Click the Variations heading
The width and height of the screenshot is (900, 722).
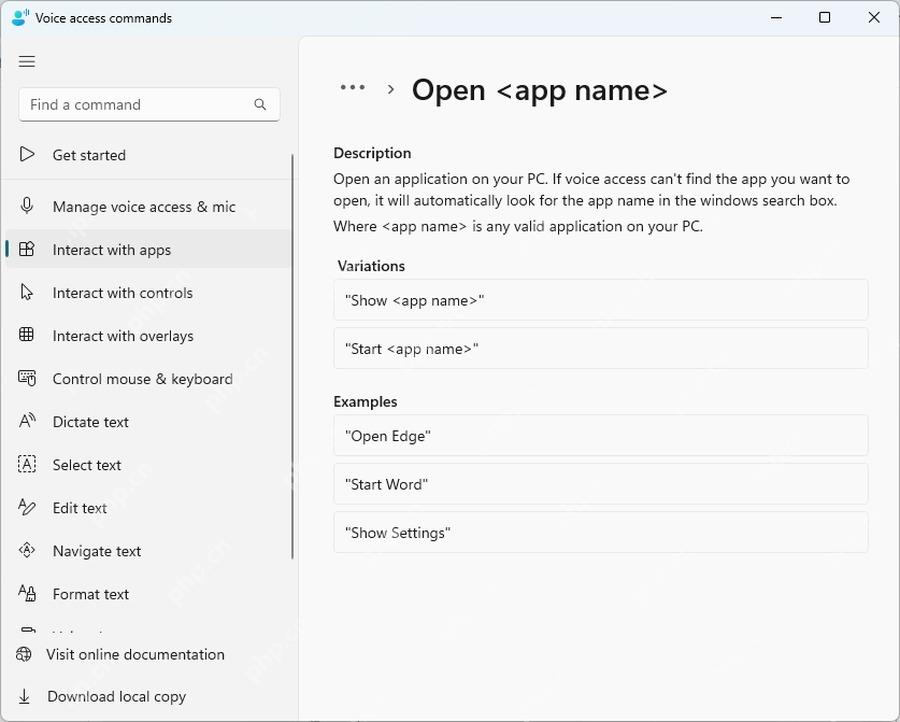371,266
